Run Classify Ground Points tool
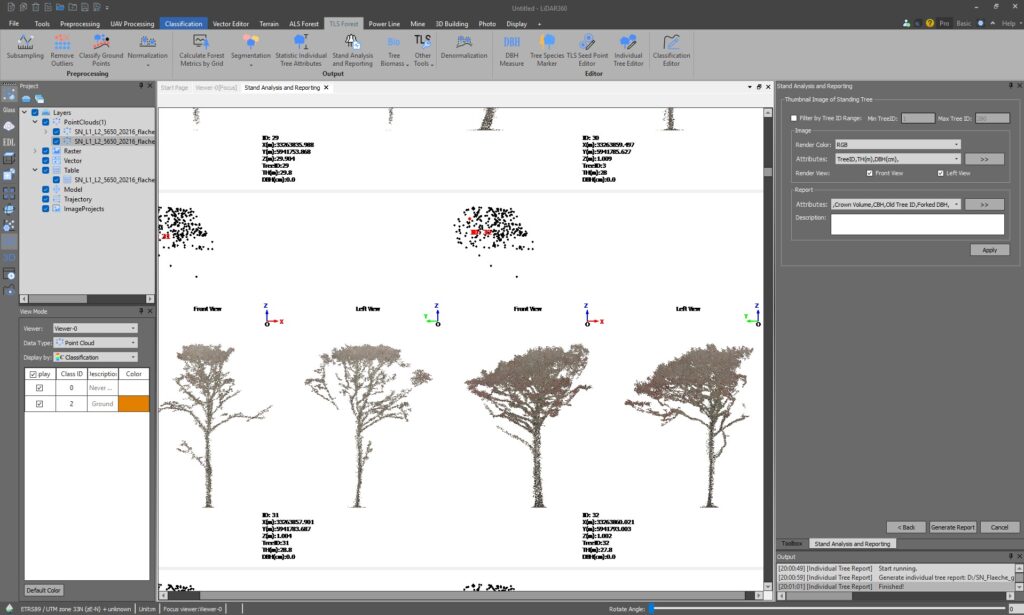This screenshot has width=1024, height=615. click(x=101, y=50)
